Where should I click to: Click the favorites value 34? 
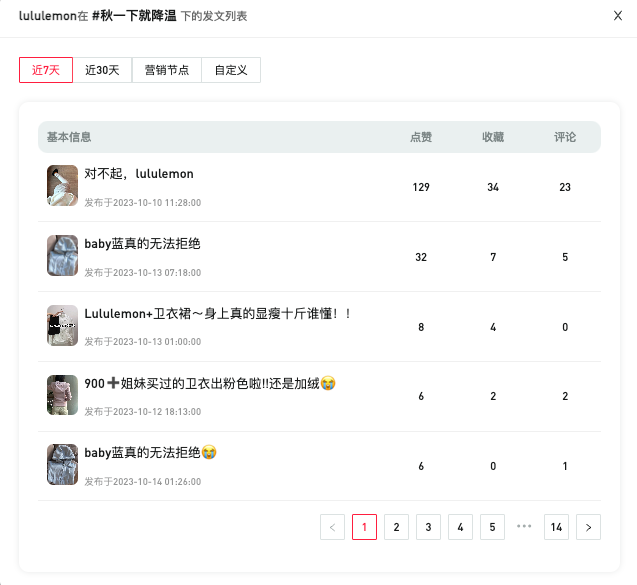(493, 187)
